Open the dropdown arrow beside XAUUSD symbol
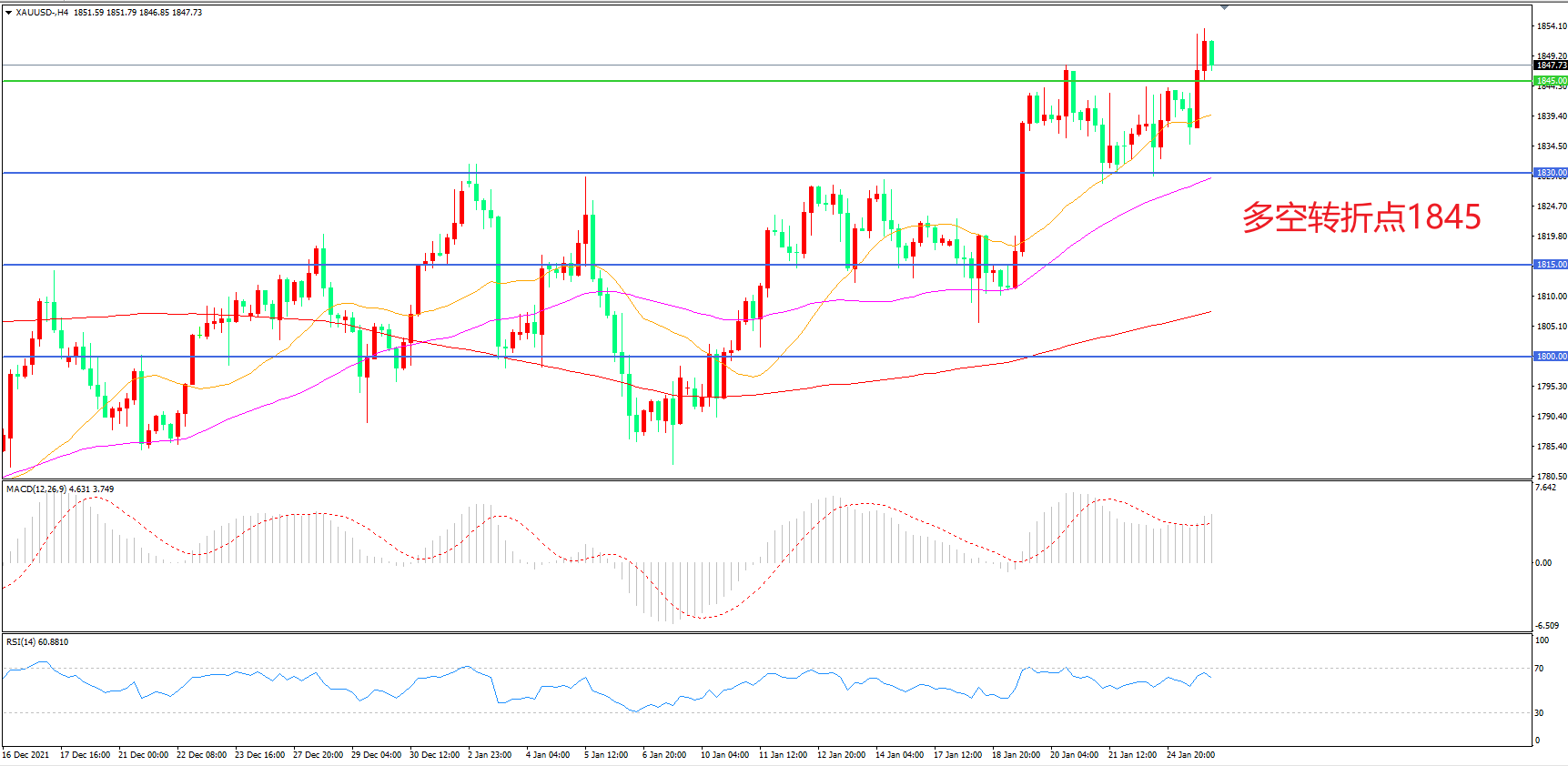 click(x=8, y=13)
